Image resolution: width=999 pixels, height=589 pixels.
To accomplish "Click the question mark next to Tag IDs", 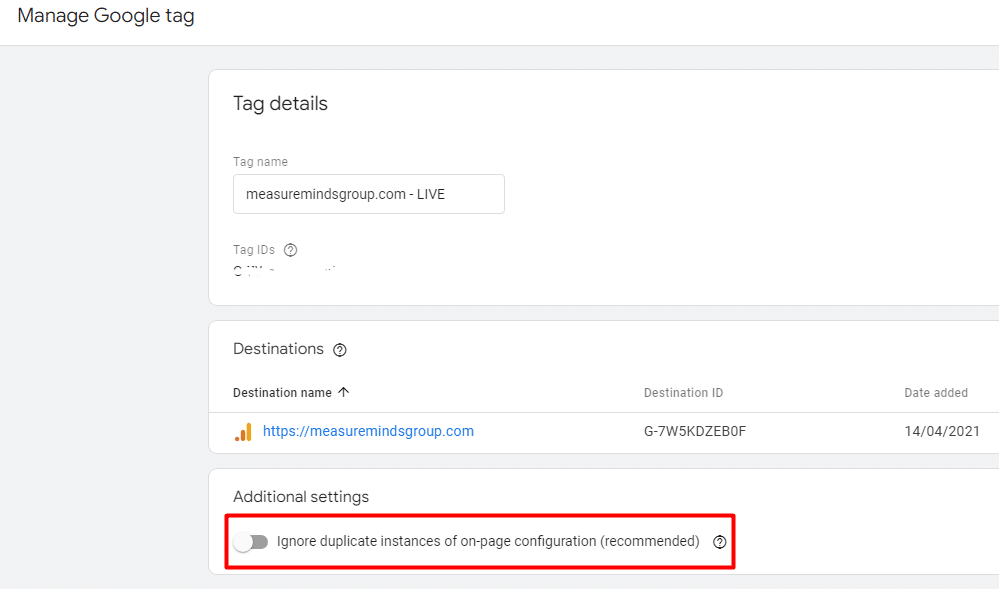I will (x=288, y=249).
